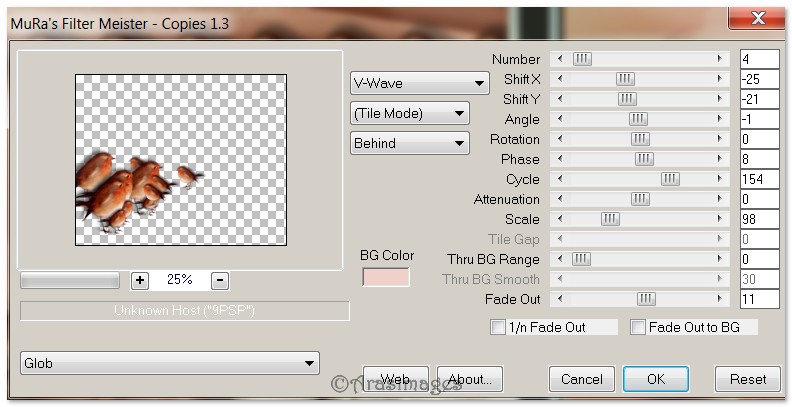
Task: Click the Number slider left arrow
Action: (558, 59)
